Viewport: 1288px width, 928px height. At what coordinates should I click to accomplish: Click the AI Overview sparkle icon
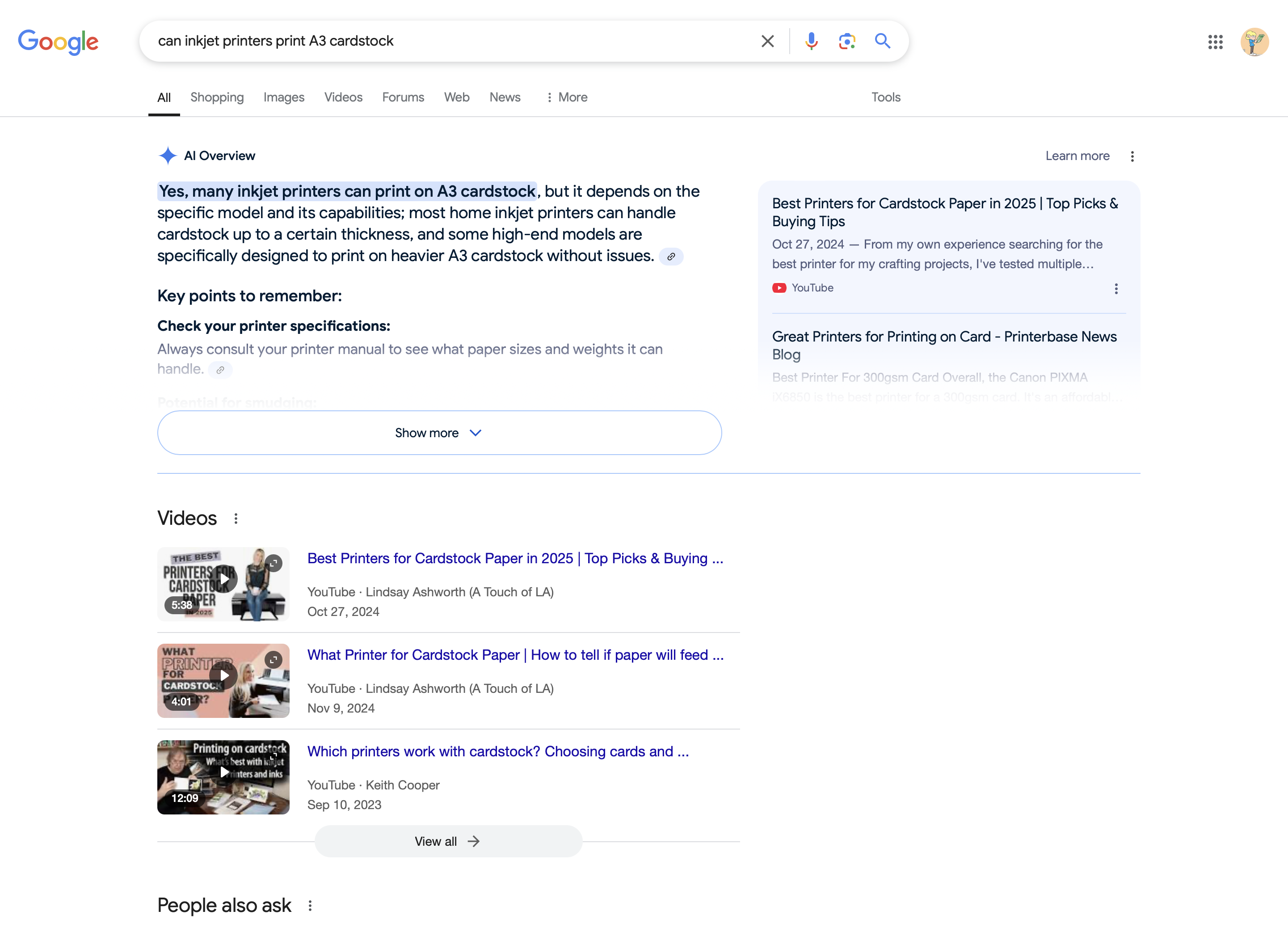168,156
